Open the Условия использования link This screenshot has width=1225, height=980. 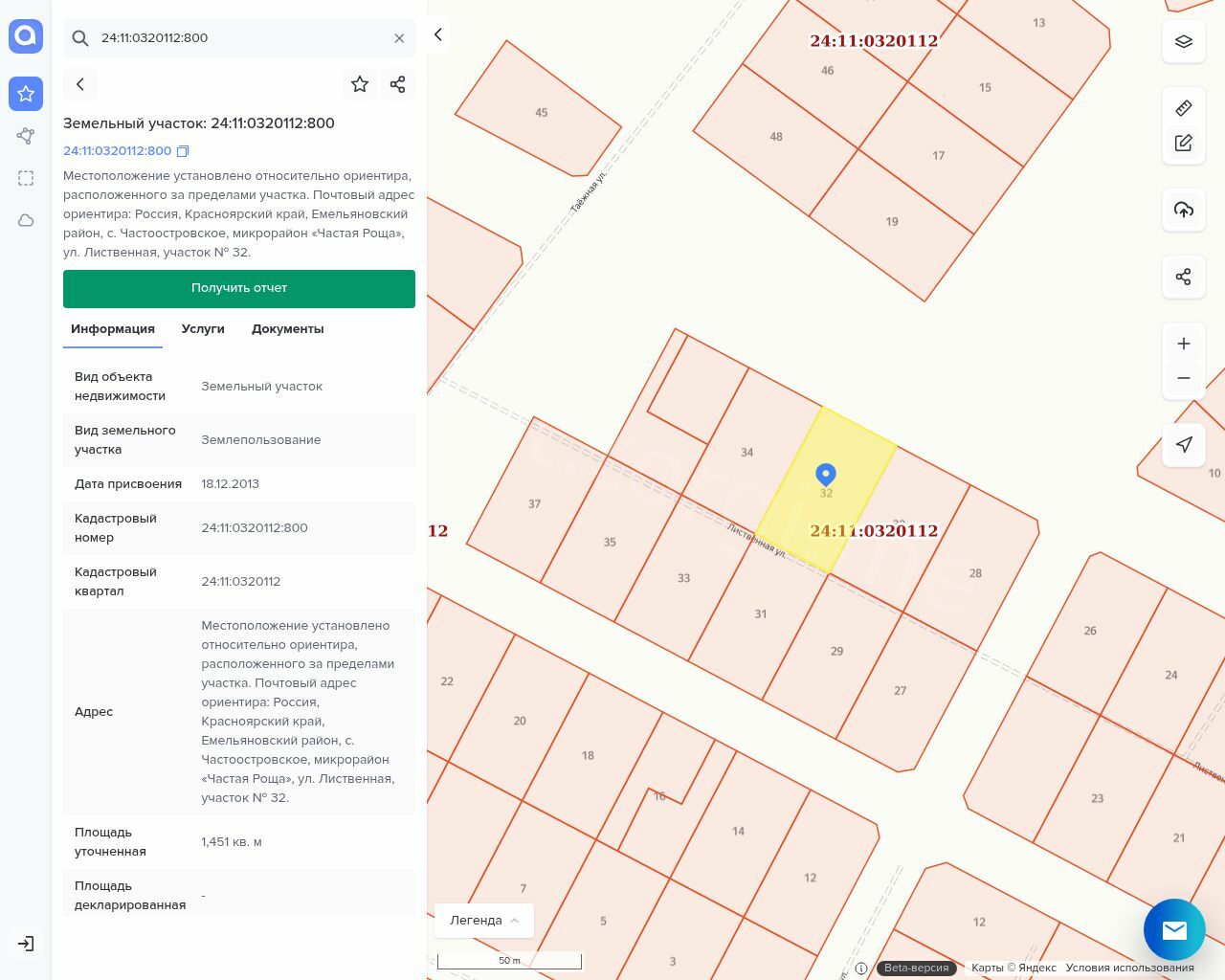1129,968
